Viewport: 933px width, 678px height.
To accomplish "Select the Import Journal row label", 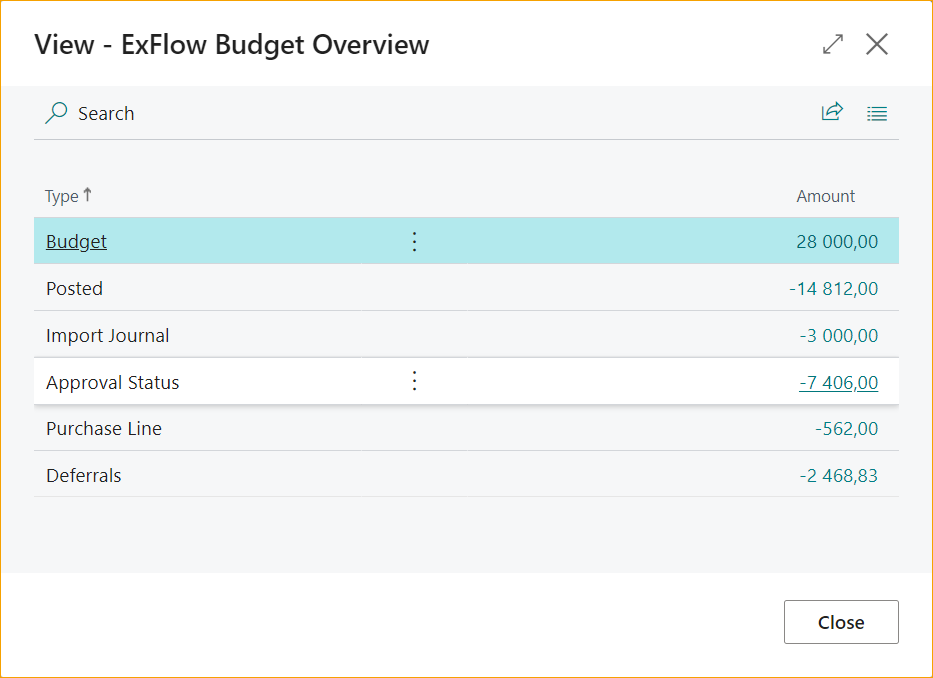I will coord(108,335).
